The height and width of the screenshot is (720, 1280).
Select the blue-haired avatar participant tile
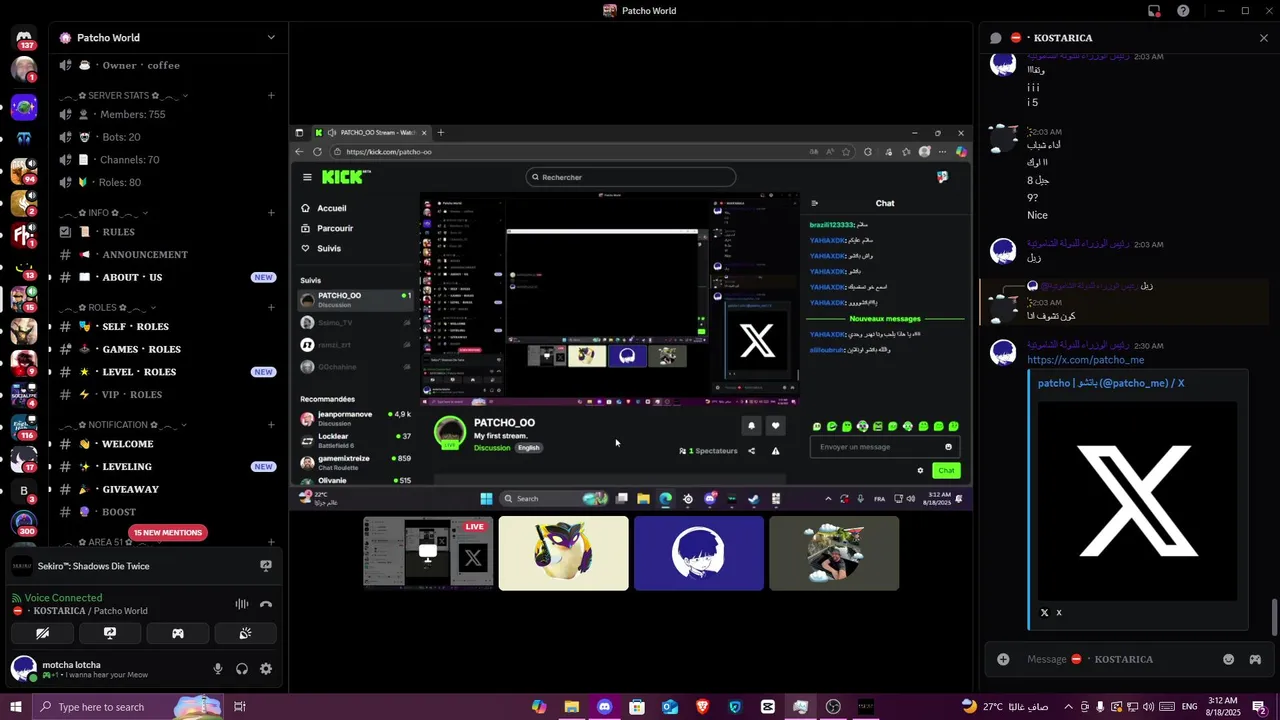(699, 553)
